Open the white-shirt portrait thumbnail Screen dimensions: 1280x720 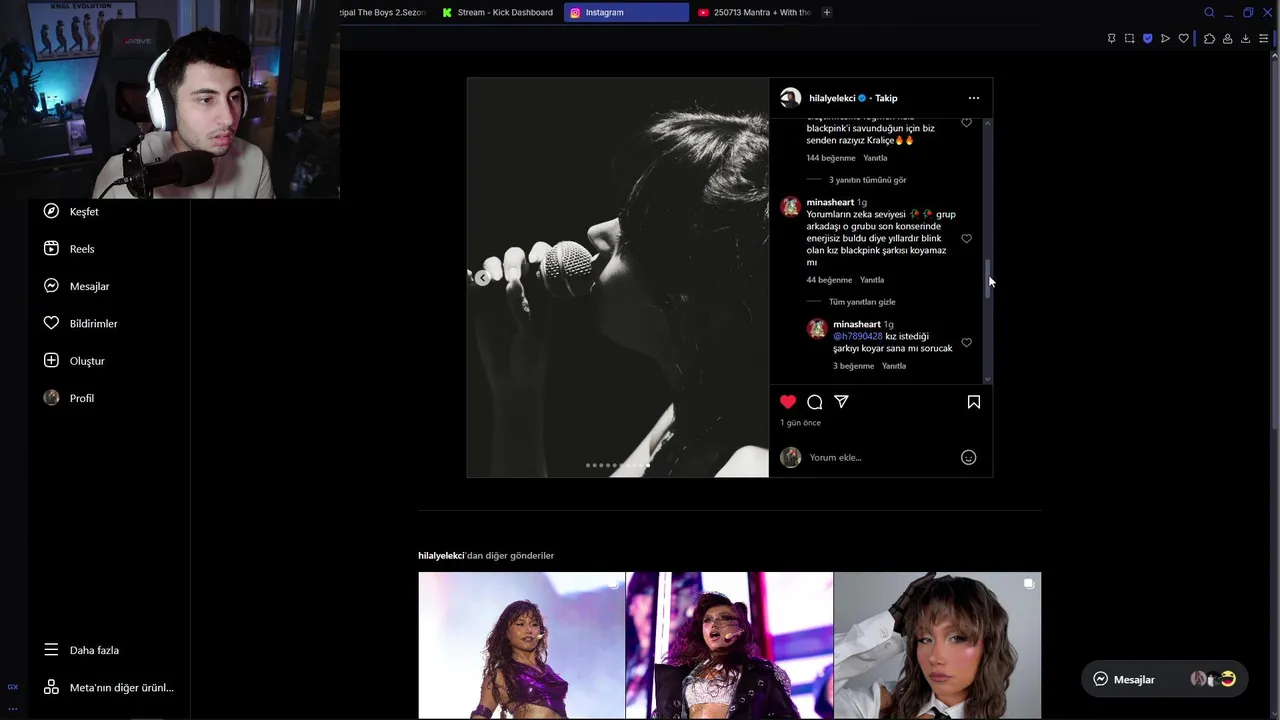tap(937, 645)
